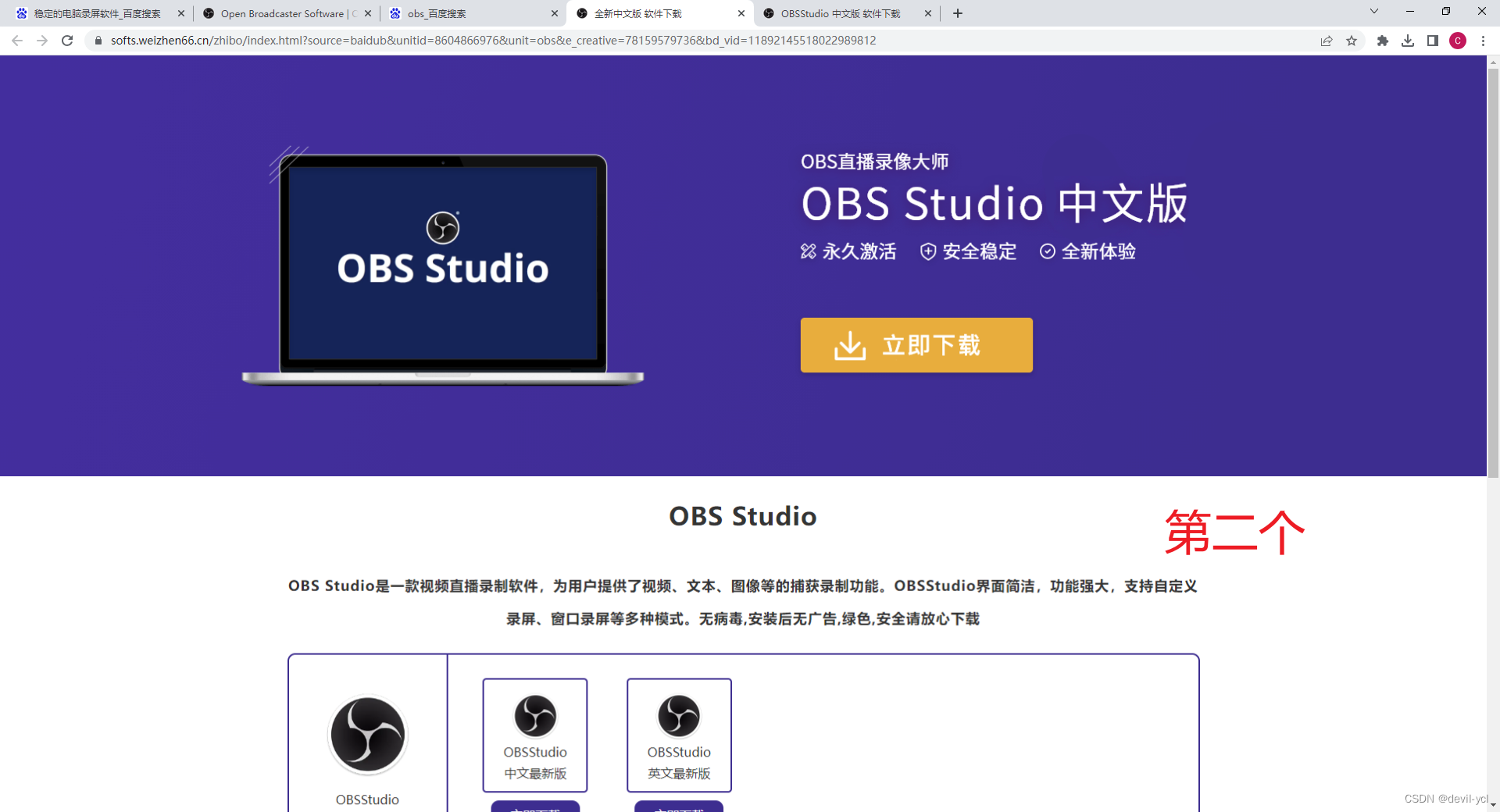Viewport: 1500px width, 812px height.
Task: Click the OBSStudio 中文最新版 logo icon
Action: click(534, 716)
